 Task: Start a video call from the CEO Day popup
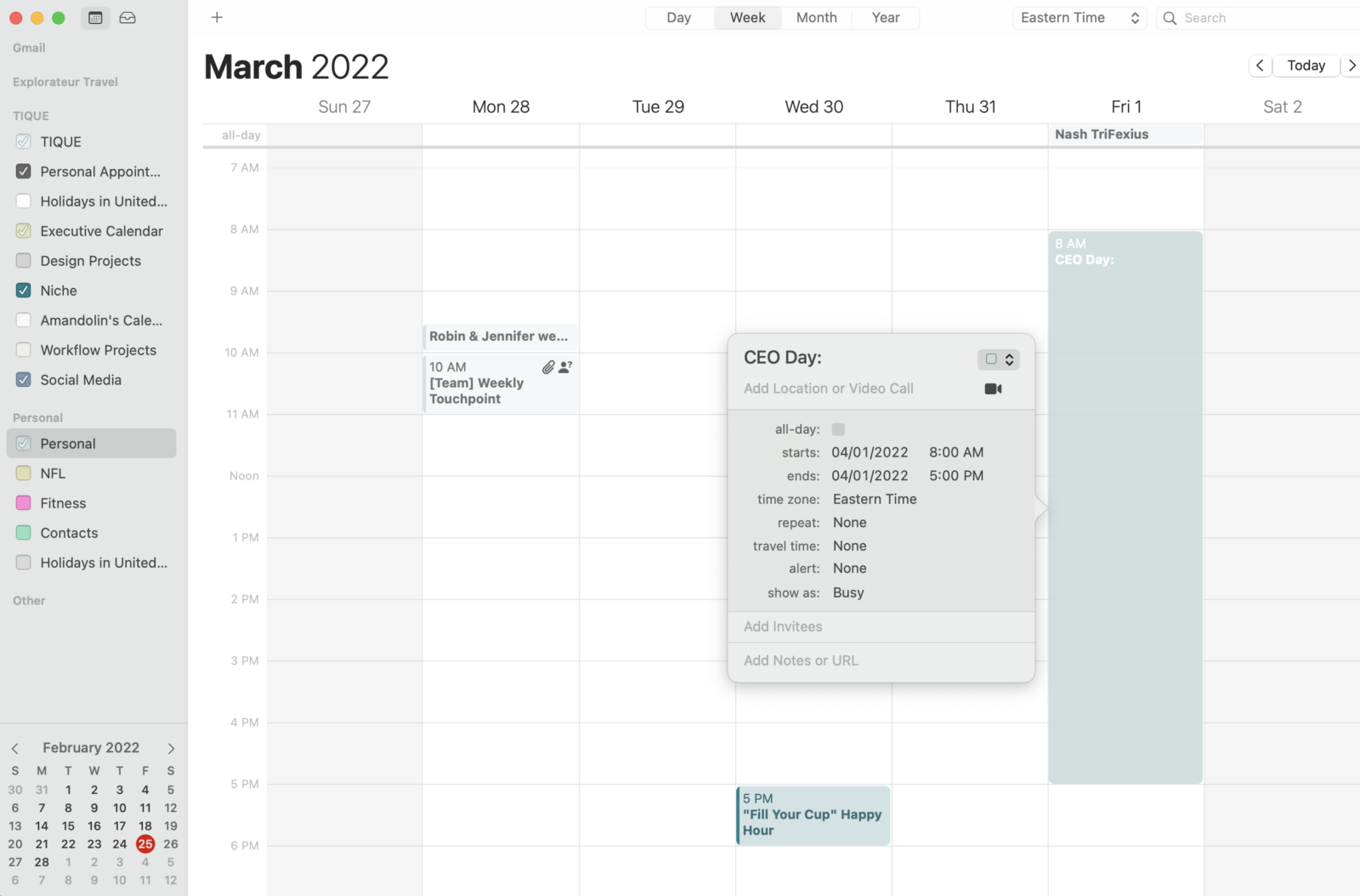[993, 388]
